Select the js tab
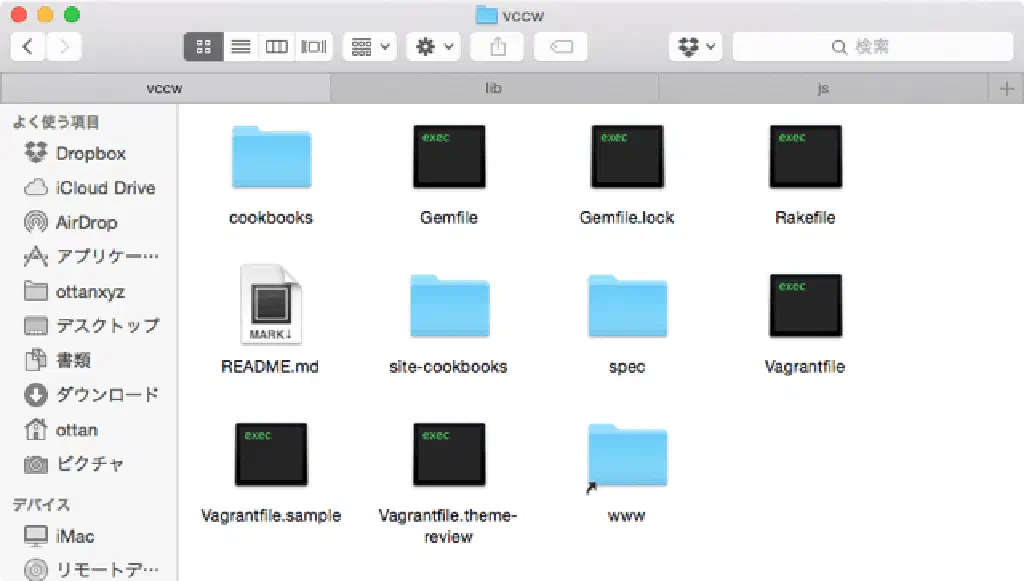Image resolution: width=1024 pixels, height=581 pixels. [823, 89]
